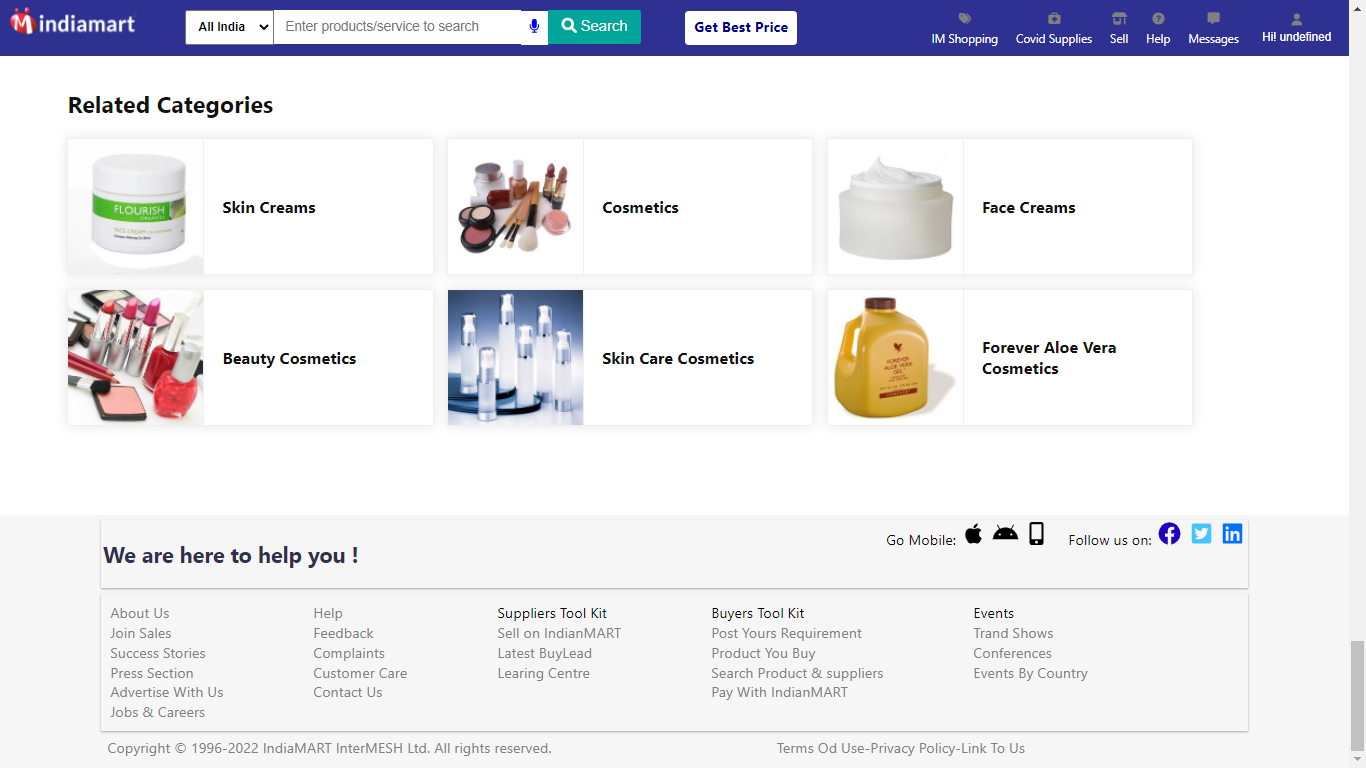Download the Apple iOS app
Image resolution: width=1366 pixels, height=768 pixels.
[x=973, y=533]
